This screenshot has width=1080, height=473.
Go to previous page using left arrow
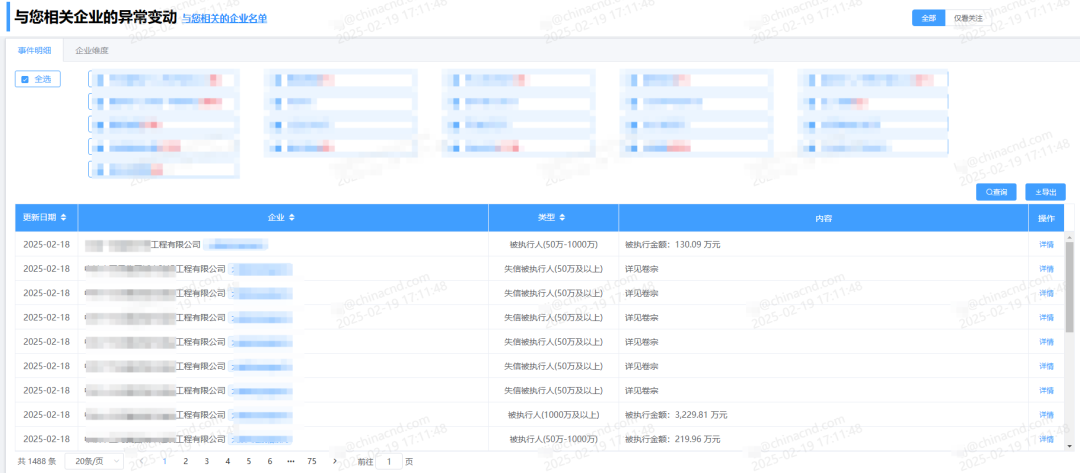(141, 461)
